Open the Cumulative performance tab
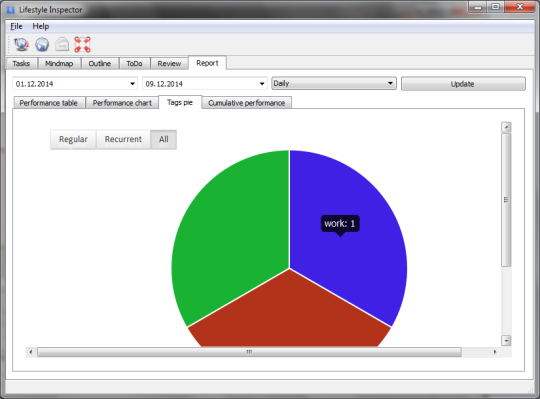This screenshot has width=540, height=399. [x=247, y=103]
